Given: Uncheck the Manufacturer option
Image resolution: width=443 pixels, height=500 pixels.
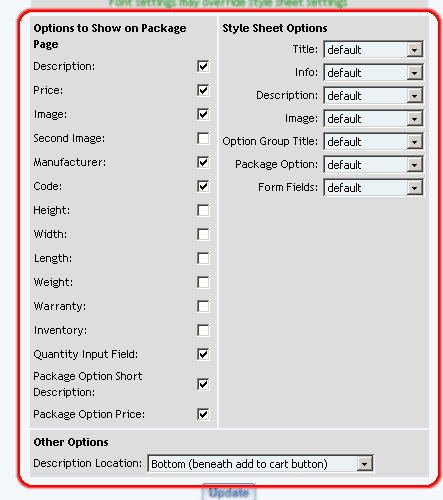Looking at the screenshot, I should pos(203,162).
